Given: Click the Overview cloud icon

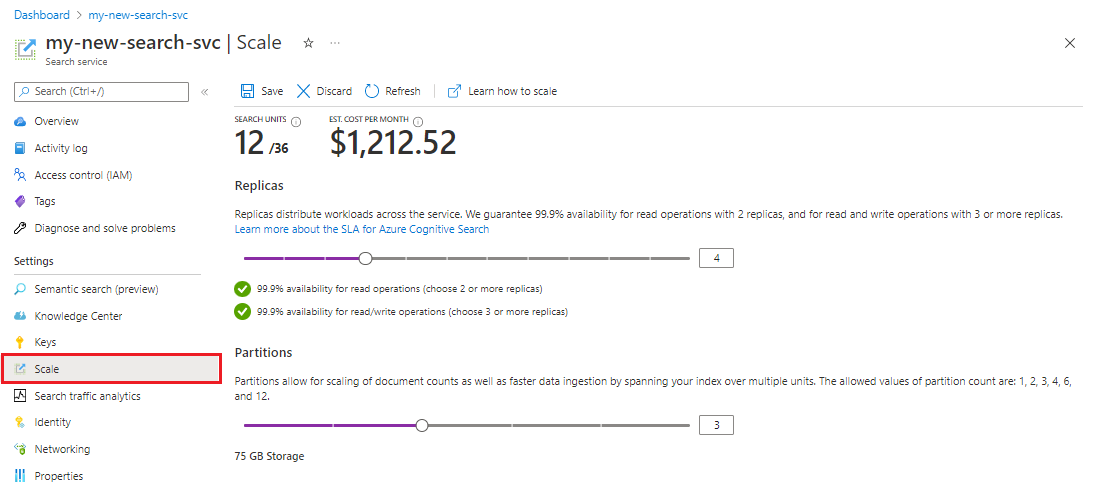Looking at the screenshot, I should [20, 122].
